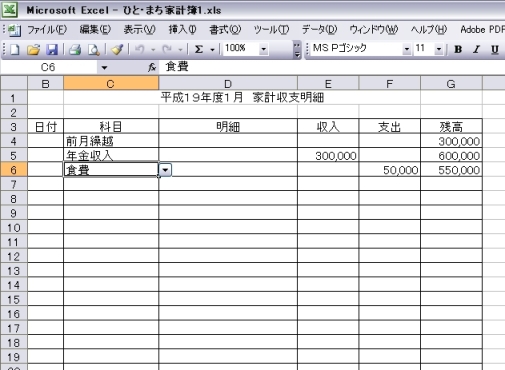
Task: Open the MS Pゴシック font name dropdown
Action: (x=406, y=49)
